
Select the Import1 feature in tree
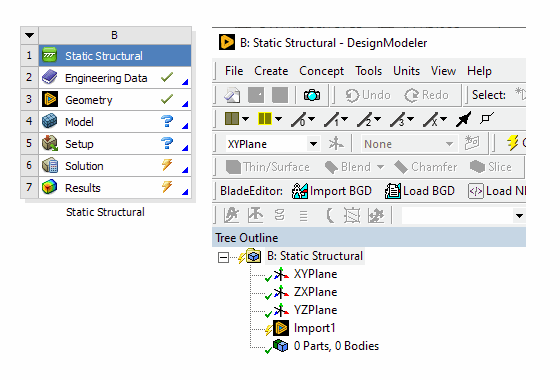(x=314, y=328)
